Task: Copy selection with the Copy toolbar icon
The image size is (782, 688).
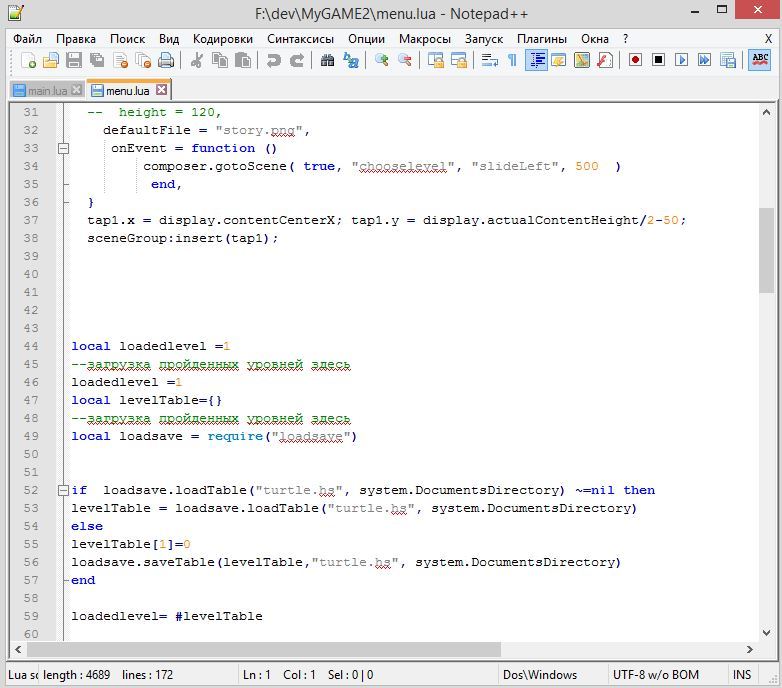Action: pyautogui.click(x=219, y=60)
